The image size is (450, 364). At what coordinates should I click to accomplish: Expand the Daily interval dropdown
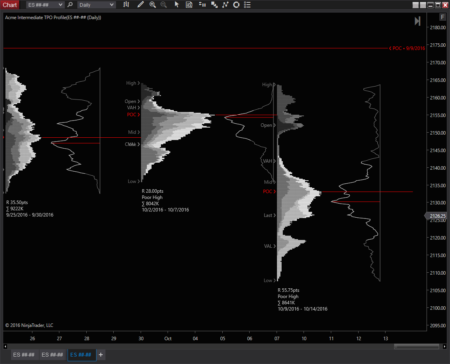click(x=96, y=5)
